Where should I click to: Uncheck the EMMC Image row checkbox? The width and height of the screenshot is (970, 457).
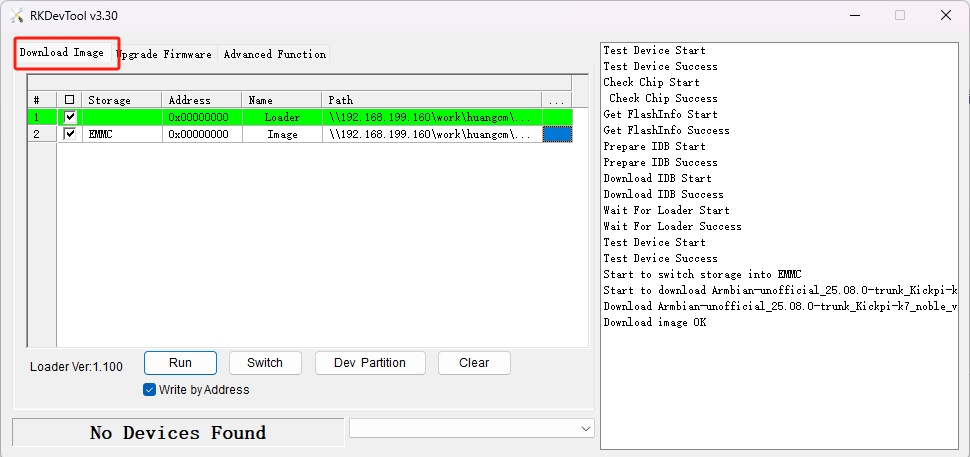70,134
